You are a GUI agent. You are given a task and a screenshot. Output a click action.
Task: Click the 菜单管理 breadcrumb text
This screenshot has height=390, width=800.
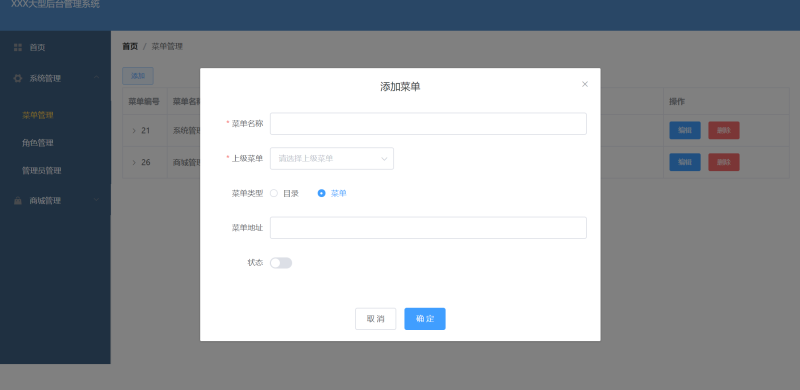pyautogui.click(x=167, y=46)
